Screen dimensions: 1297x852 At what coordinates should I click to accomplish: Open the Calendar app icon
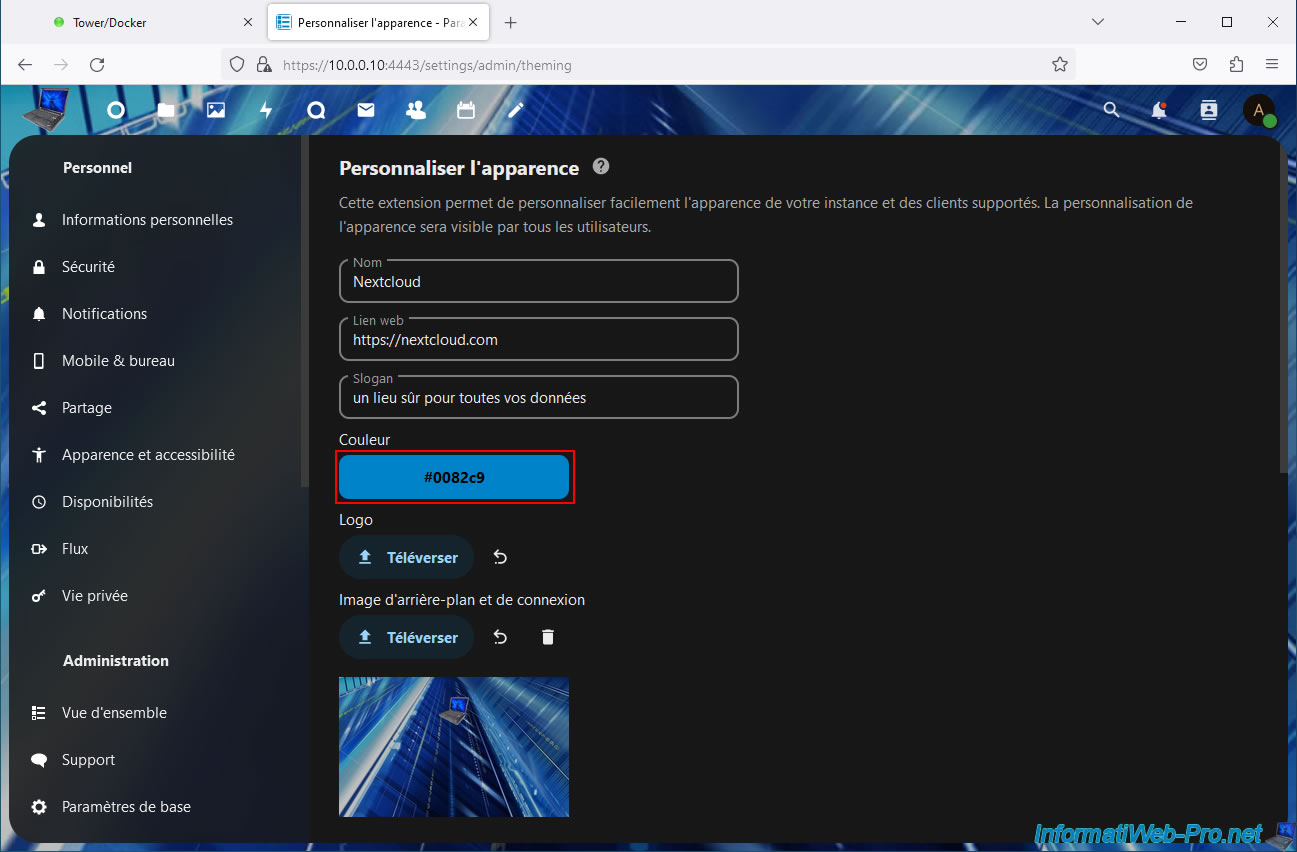pyautogui.click(x=466, y=111)
